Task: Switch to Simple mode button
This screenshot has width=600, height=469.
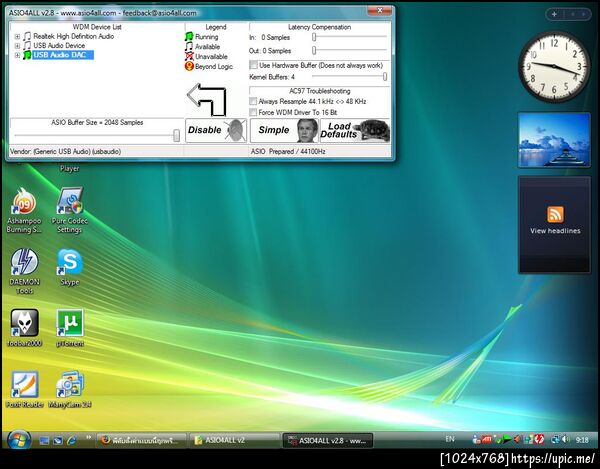Action: pos(284,130)
